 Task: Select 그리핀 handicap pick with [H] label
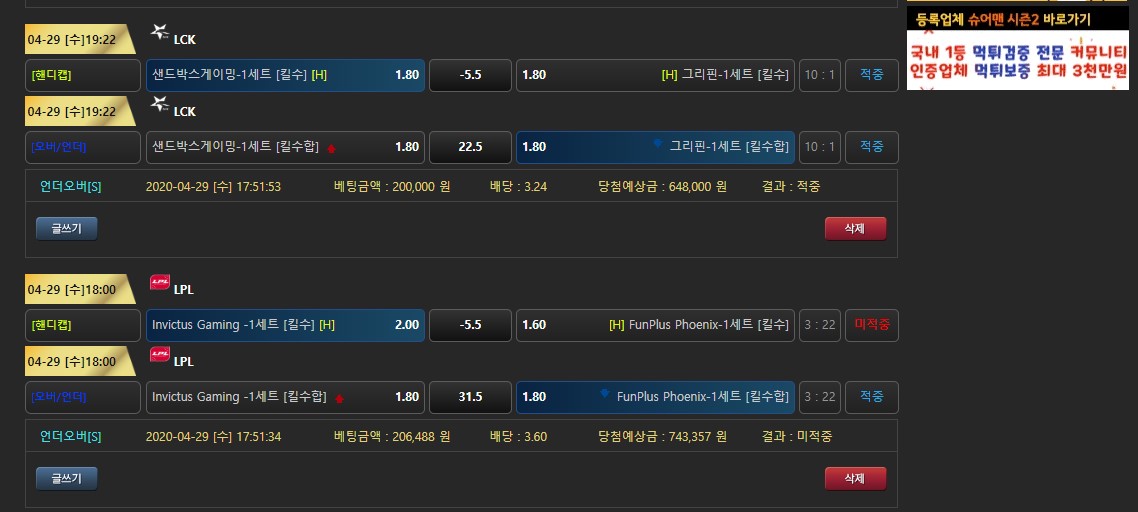[x=655, y=75]
